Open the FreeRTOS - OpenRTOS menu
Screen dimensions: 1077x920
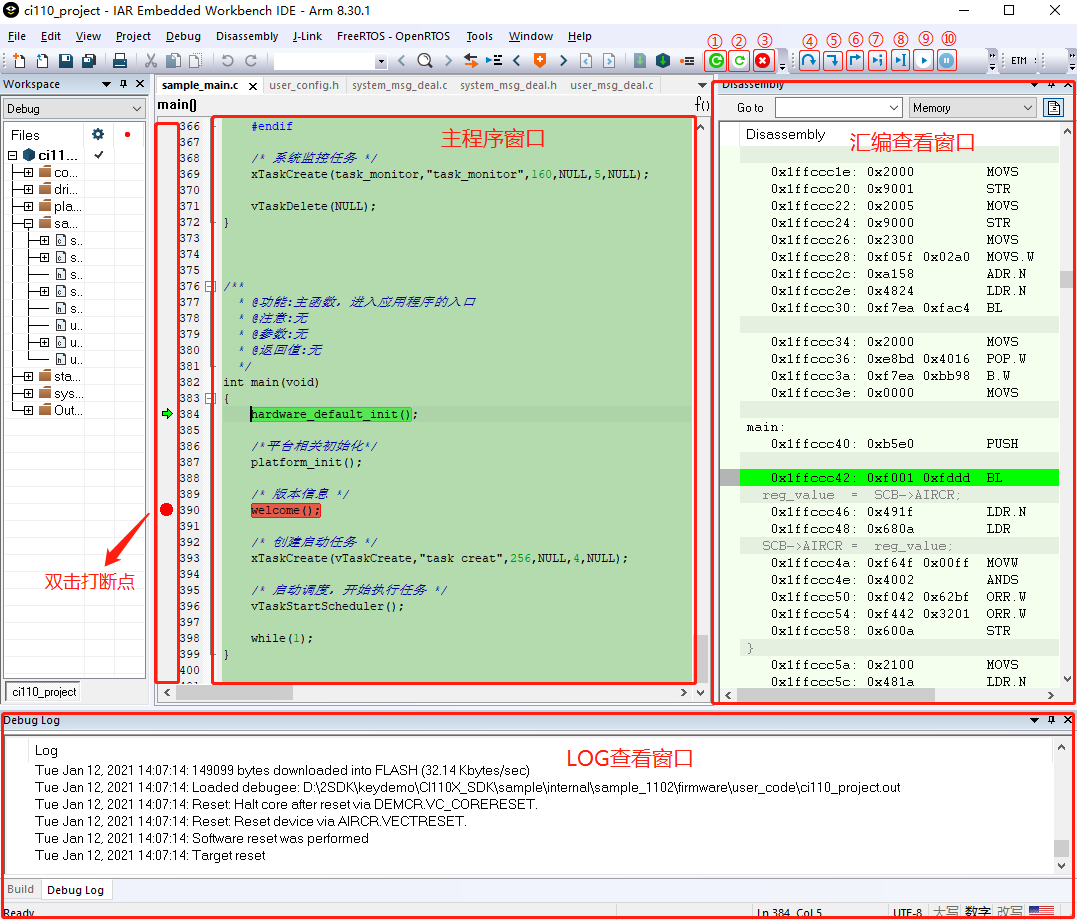coord(393,36)
